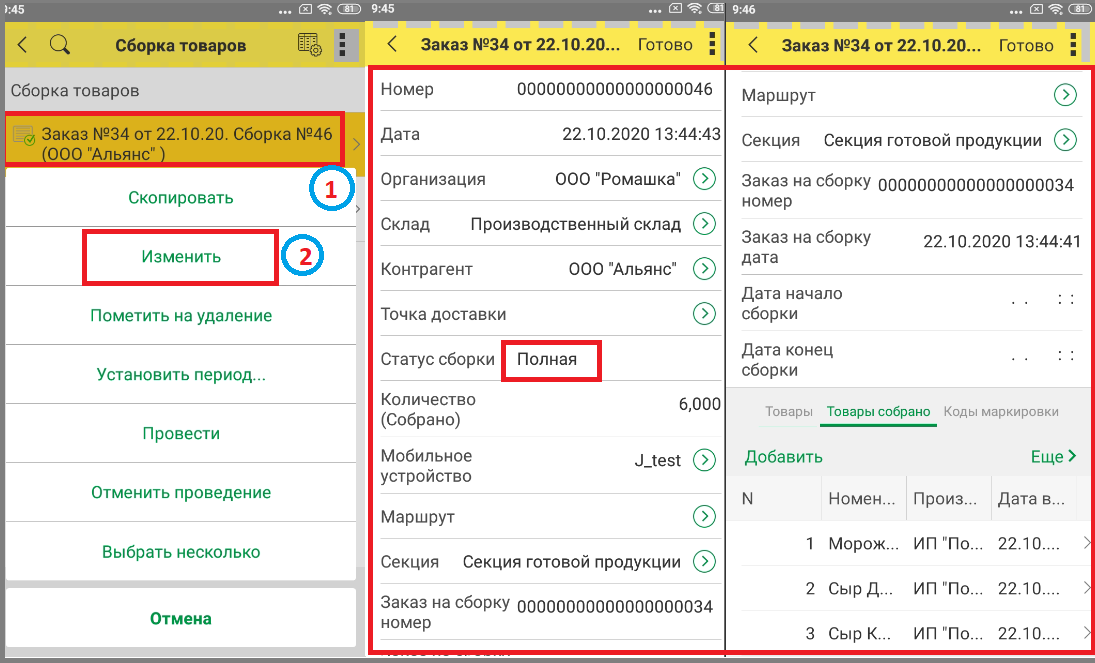Open Секция arrow on middle screen
This screenshot has height=663, width=1095.
click(705, 561)
